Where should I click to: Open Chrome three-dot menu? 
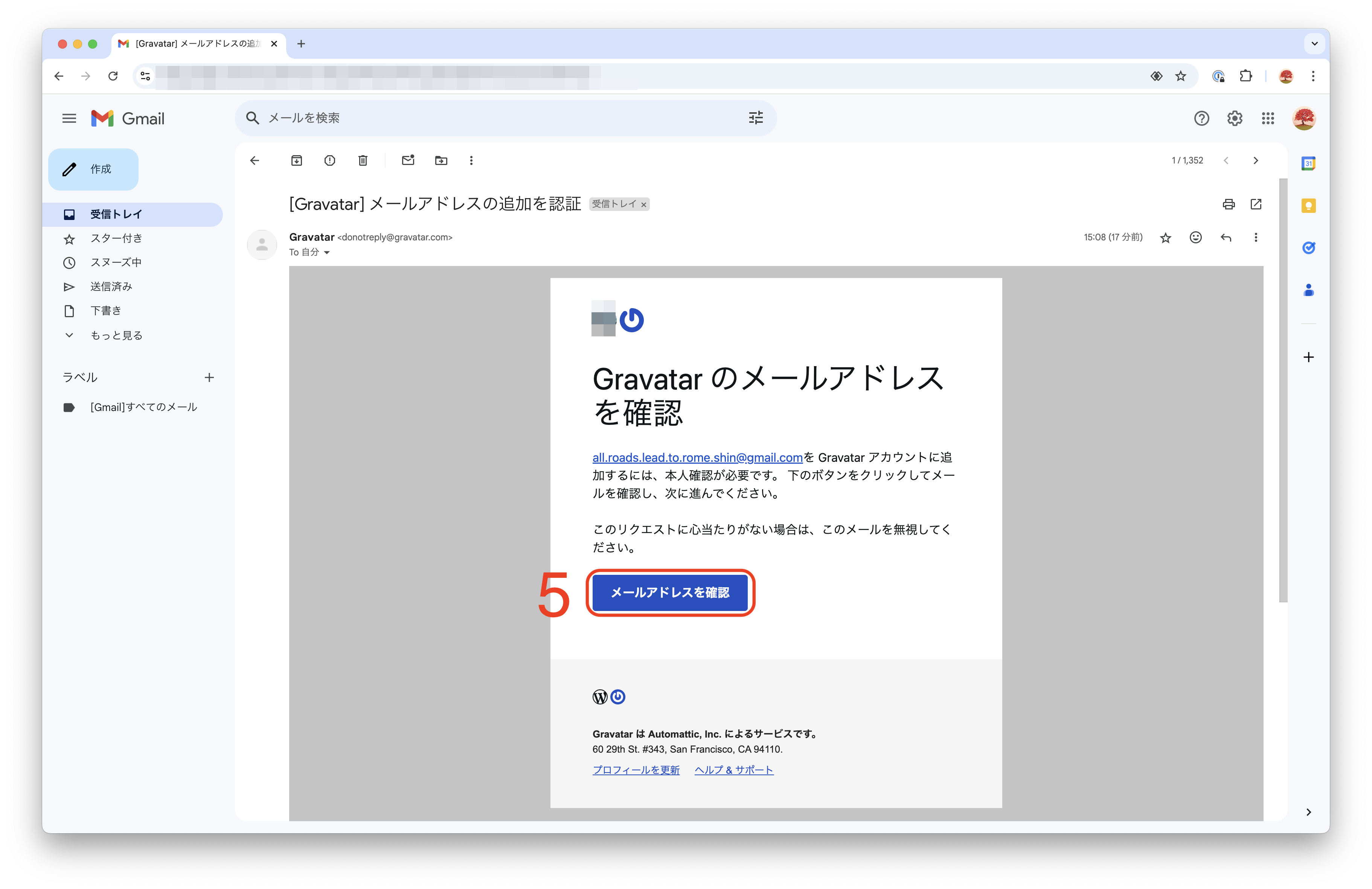click(x=1313, y=76)
